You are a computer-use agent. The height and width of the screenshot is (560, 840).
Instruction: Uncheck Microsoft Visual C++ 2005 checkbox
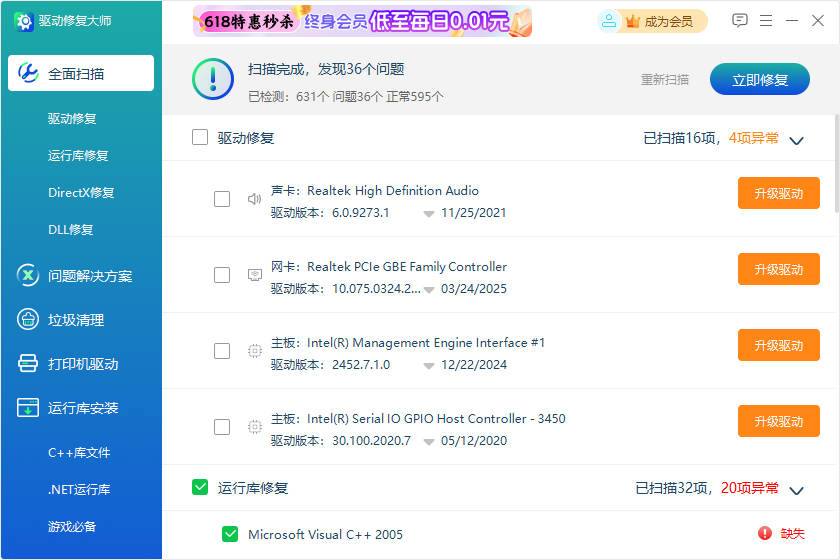pyautogui.click(x=230, y=534)
